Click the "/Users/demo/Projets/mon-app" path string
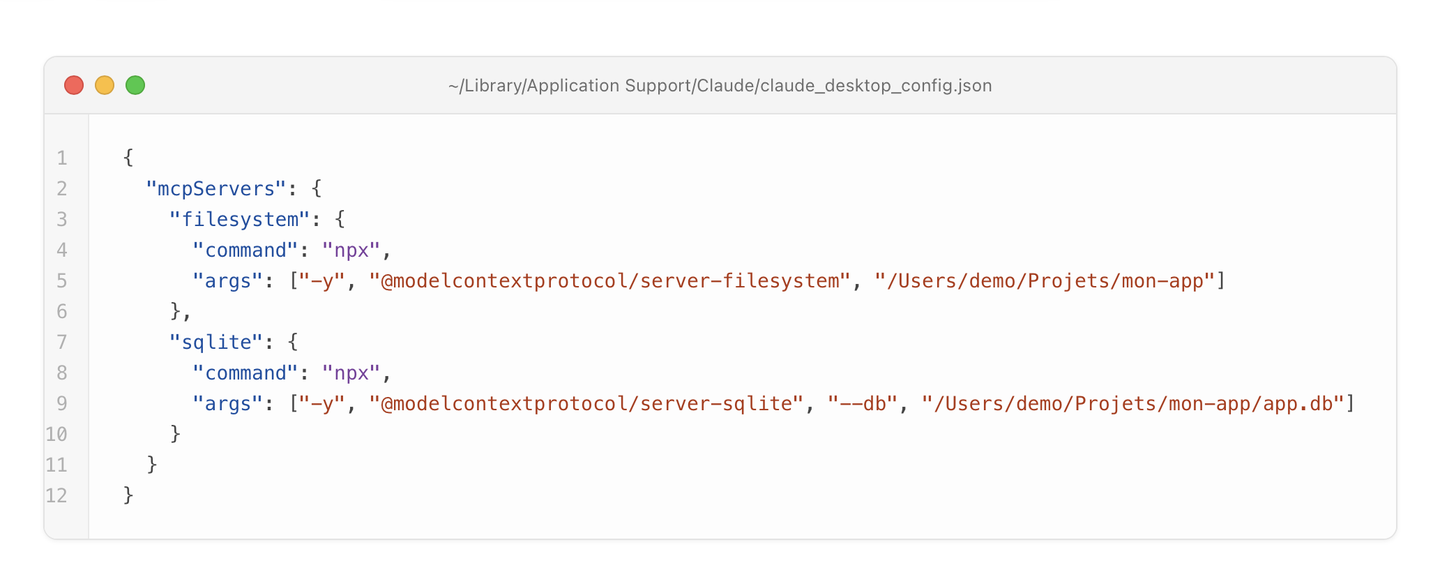This screenshot has width=1440, height=570. pyautogui.click(x=1044, y=280)
